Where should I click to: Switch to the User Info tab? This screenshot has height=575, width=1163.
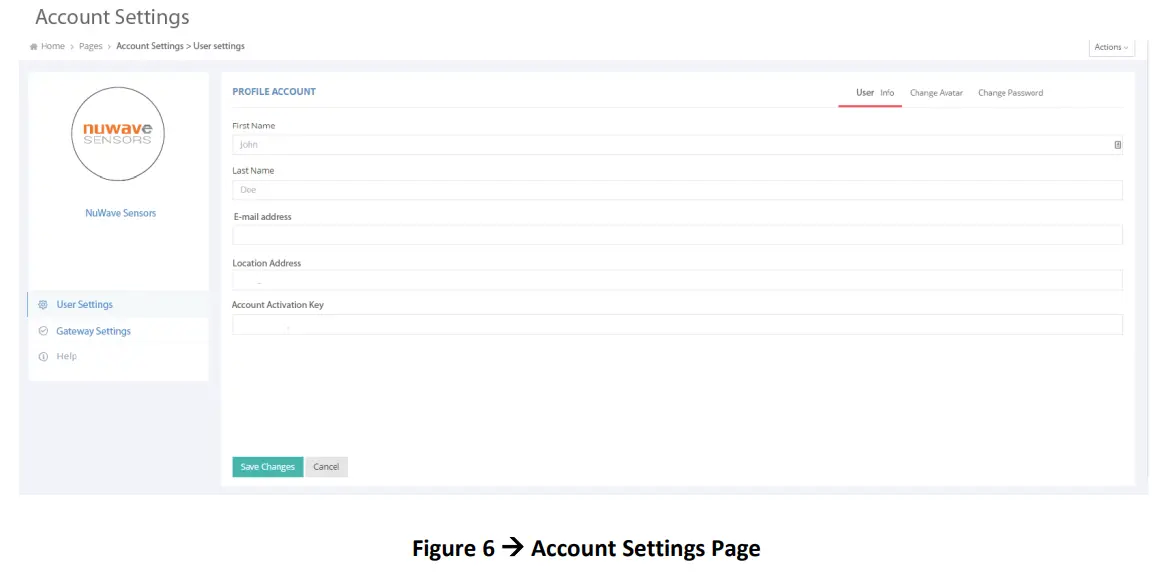pos(874,93)
